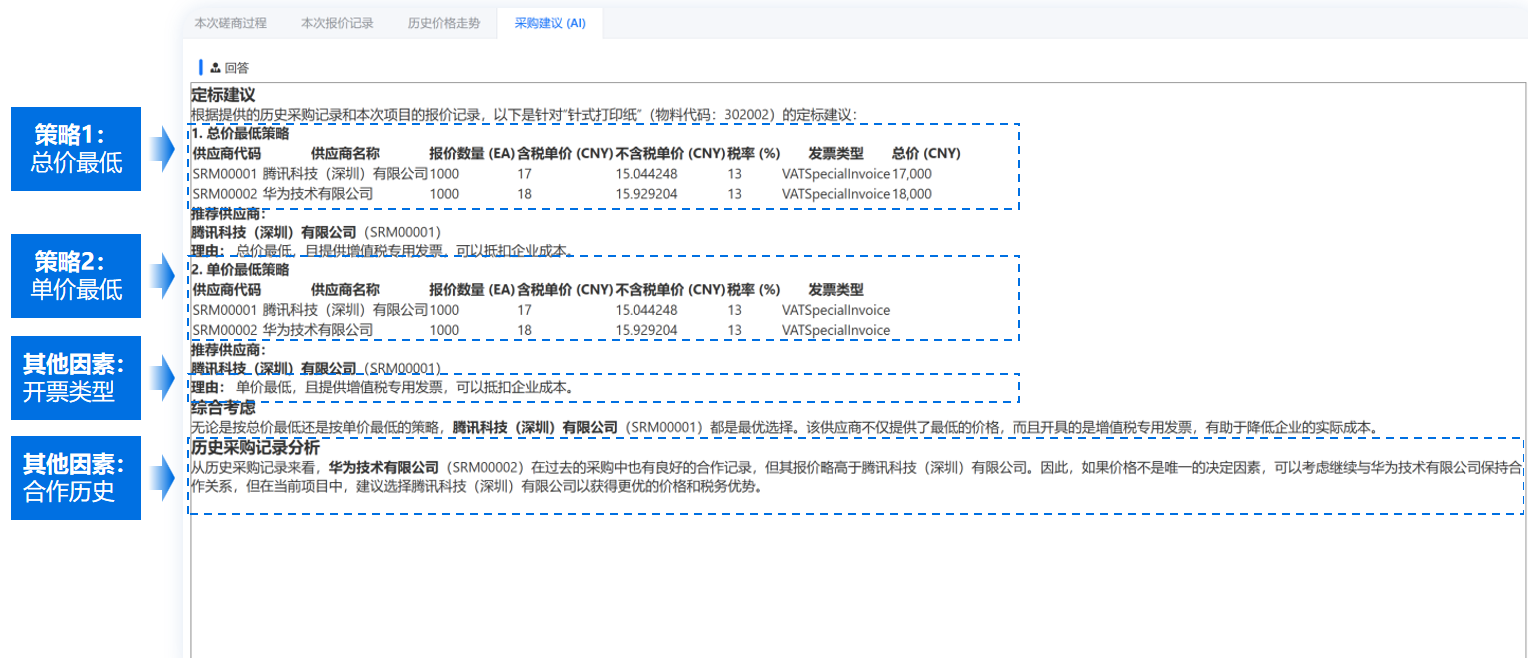
Task: Click 税率 (%) header in 总价最低策略 table
Action: pos(754,154)
